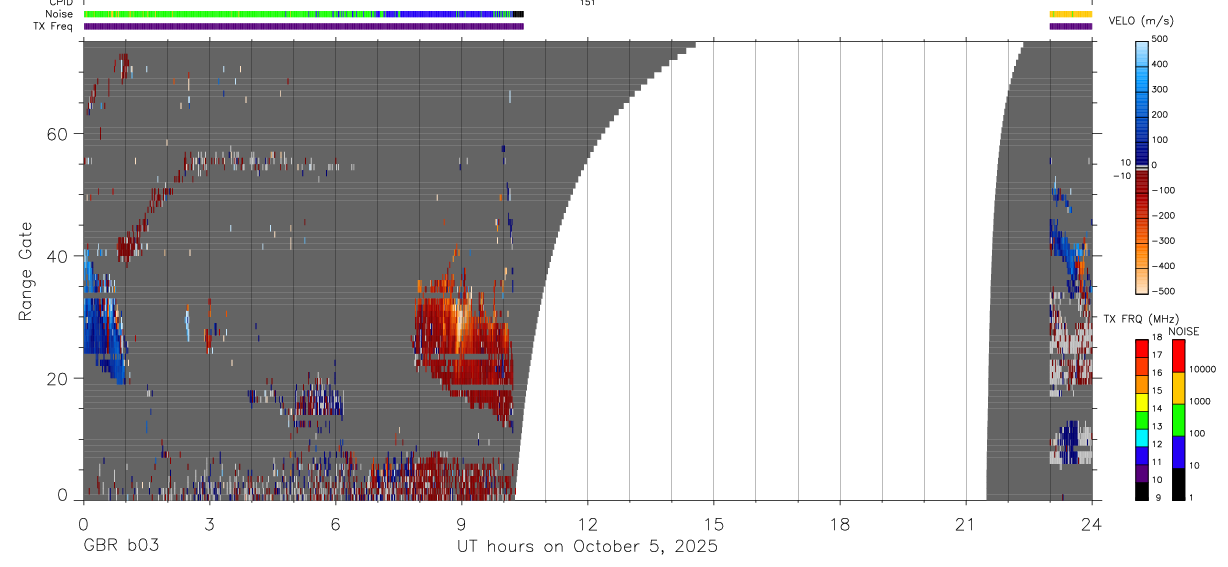
Task: Click TX FRQ legend label "15"
Action: (x=1156, y=391)
